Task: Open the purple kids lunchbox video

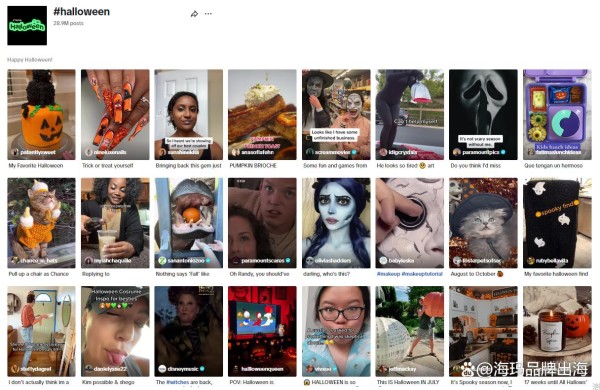Action: (557, 114)
